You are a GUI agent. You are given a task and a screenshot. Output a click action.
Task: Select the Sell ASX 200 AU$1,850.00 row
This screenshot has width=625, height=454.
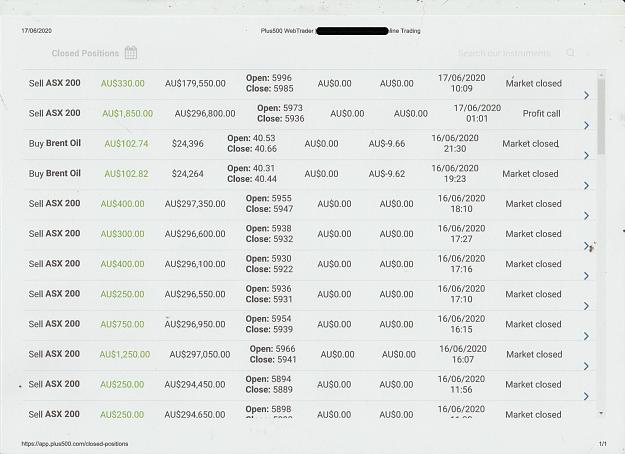point(309,114)
